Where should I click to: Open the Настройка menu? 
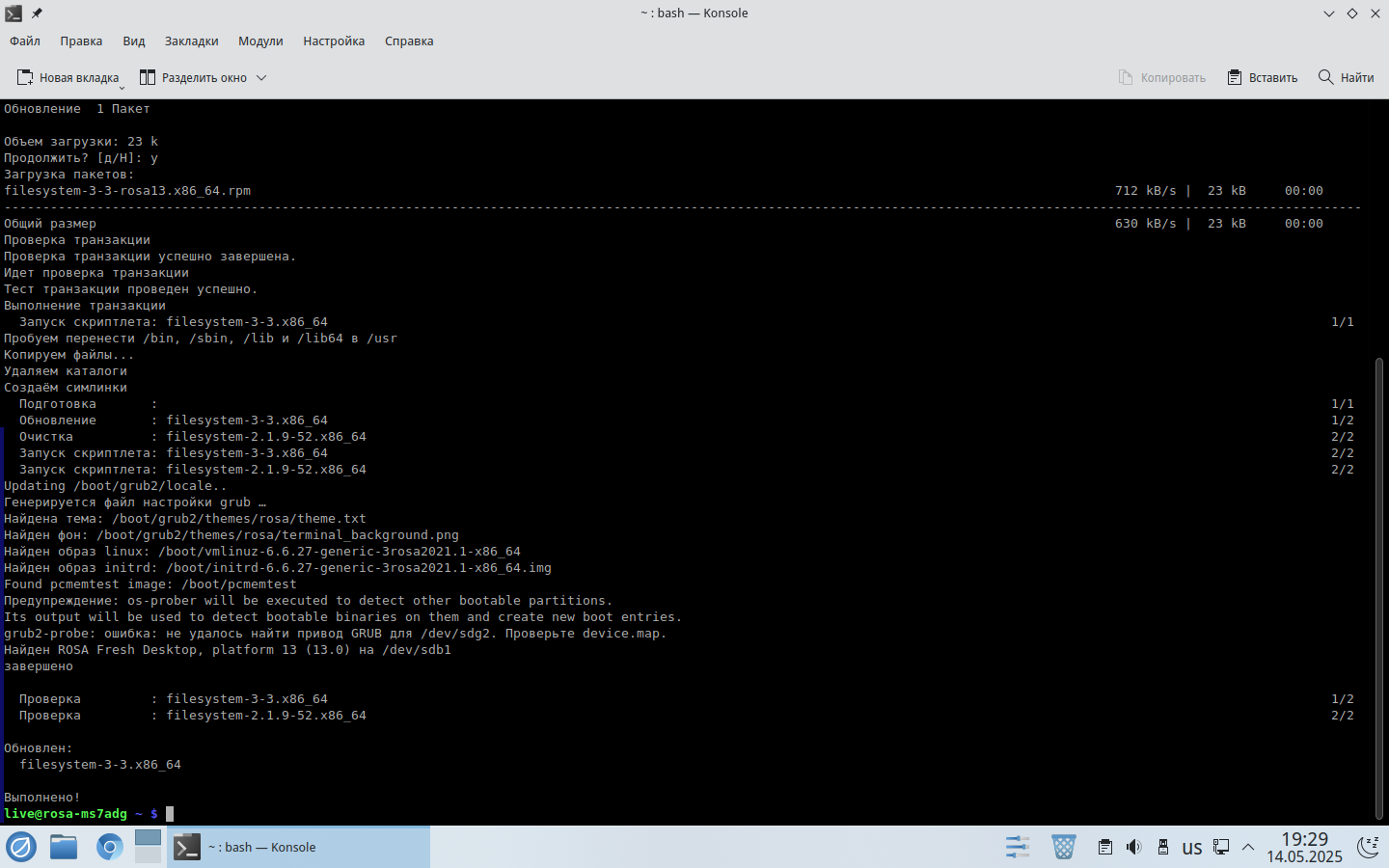334,41
